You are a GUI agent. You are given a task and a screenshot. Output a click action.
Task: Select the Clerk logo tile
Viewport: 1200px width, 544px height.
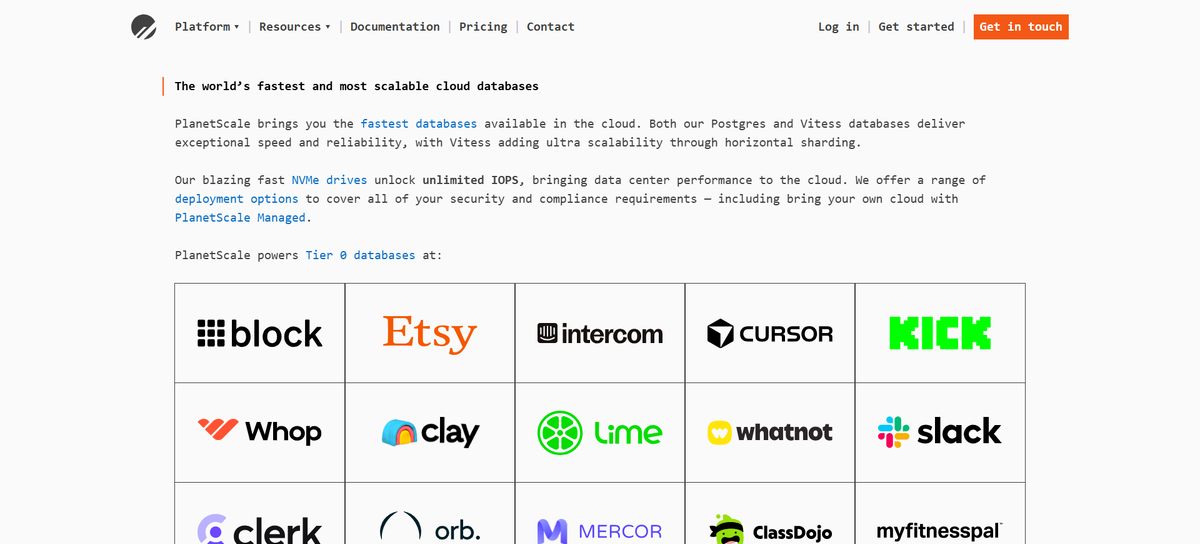click(x=260, y=514)
